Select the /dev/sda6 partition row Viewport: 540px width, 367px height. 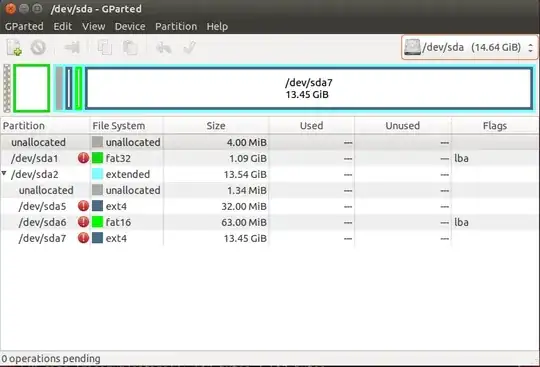[x=270, y=222]
